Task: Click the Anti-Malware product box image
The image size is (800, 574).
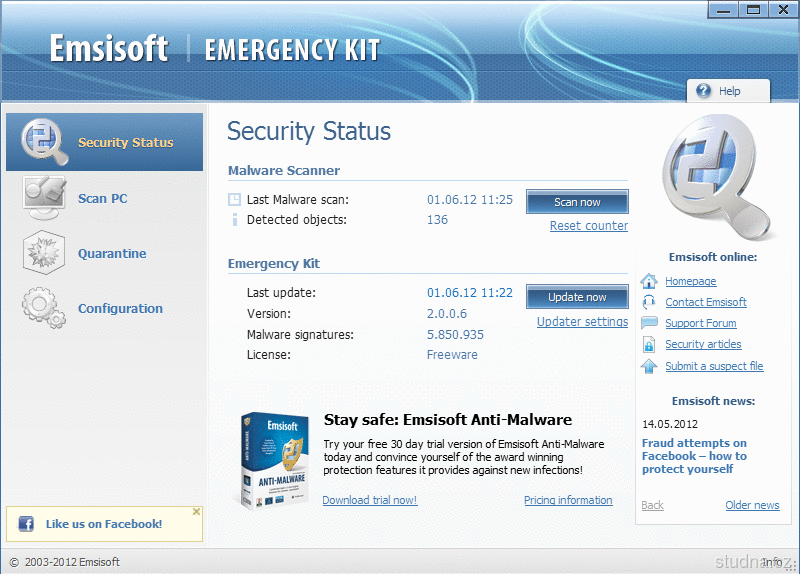Action: (x=275, y=460)
